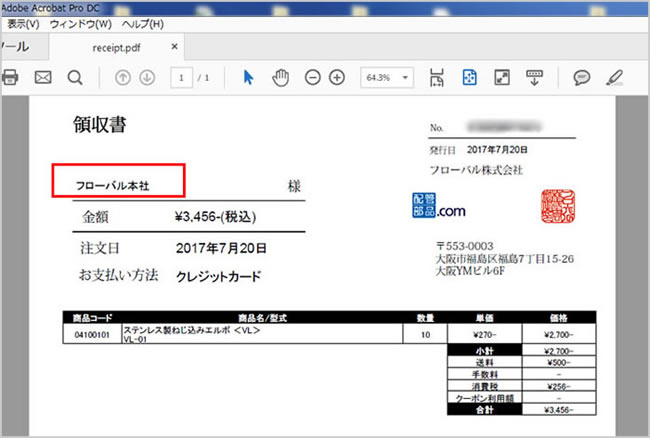
Task: Open the search magnifier tool
Action: point(75,77)
